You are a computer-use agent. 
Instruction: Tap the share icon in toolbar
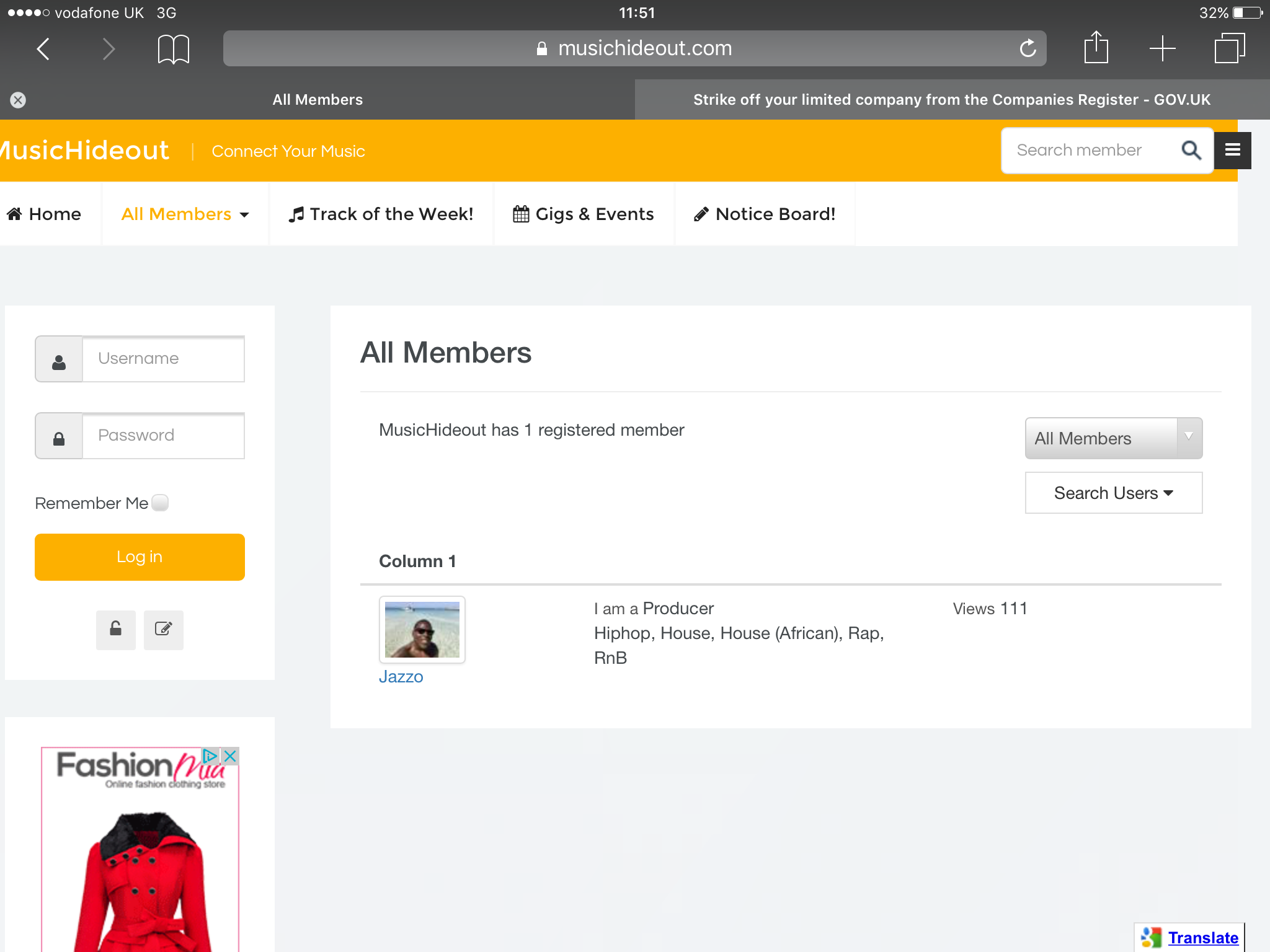(x=1096, y=48)
